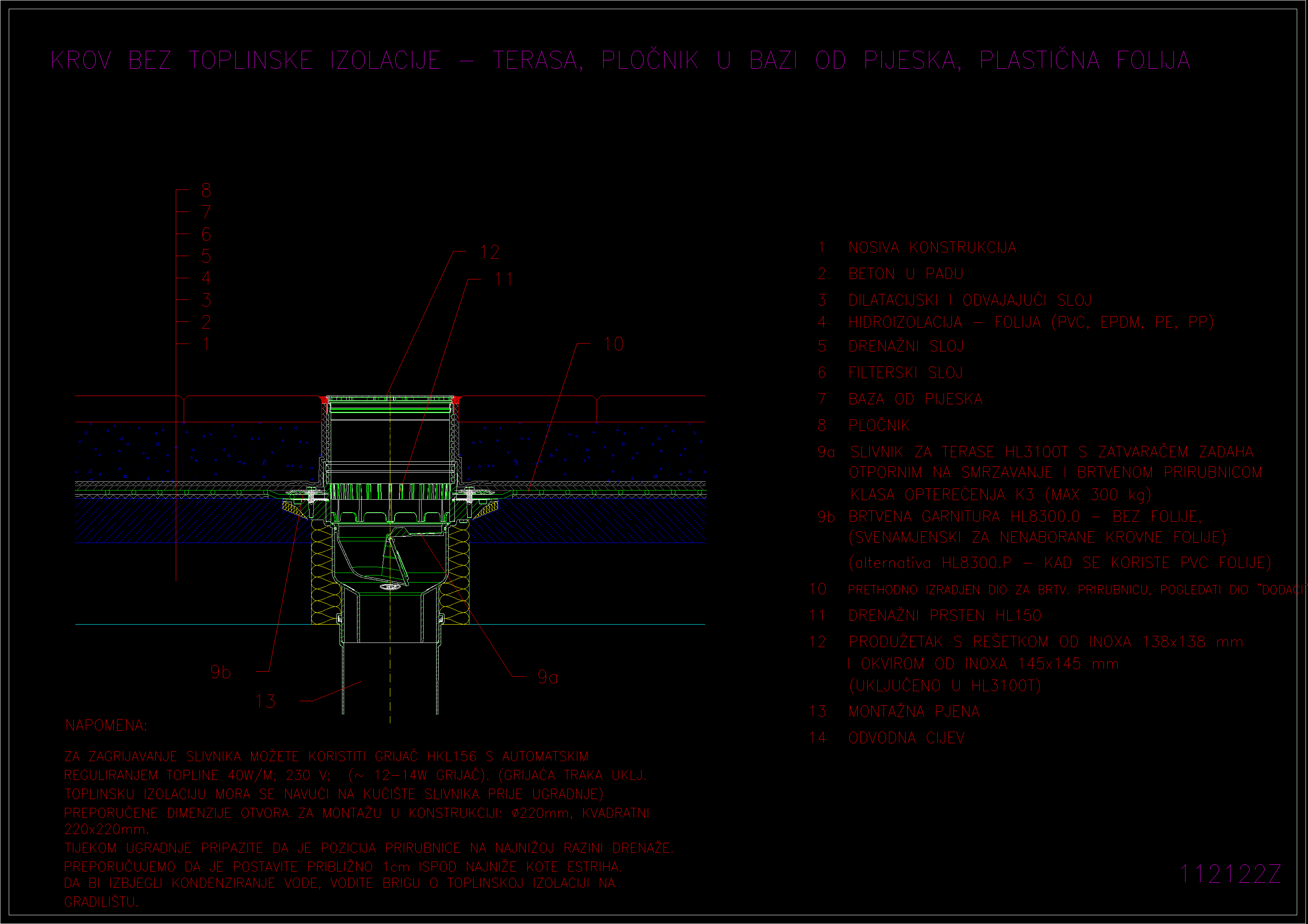This screenshot has width=1308, height=924.
Task: Click callout label '10' right of drain
Action: (x=614, y=344)
